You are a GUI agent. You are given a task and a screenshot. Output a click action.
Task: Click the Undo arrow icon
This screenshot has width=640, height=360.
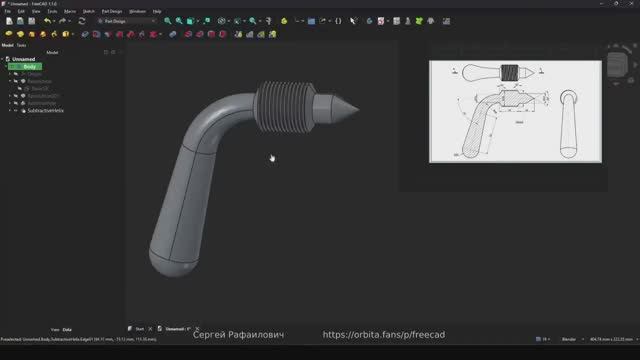coord(47,21)
